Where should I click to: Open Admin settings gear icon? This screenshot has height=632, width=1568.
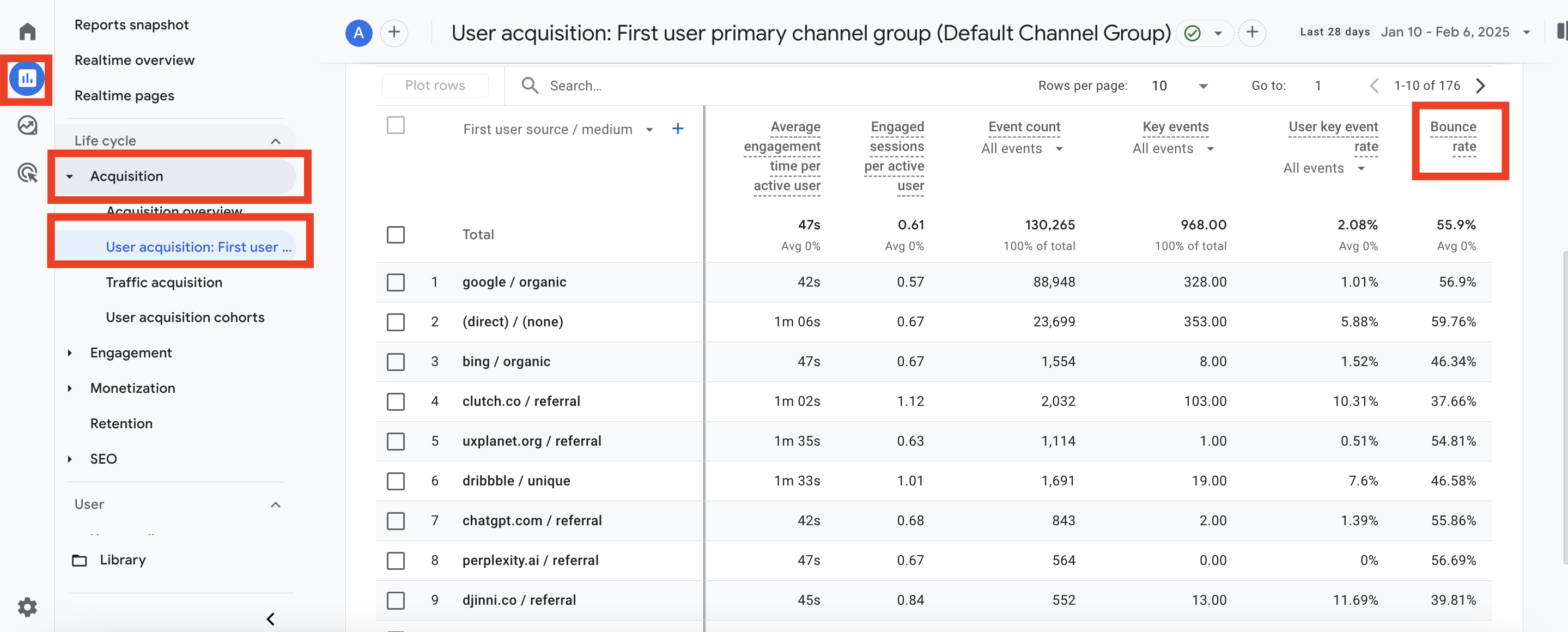click(x=27, y=606)
